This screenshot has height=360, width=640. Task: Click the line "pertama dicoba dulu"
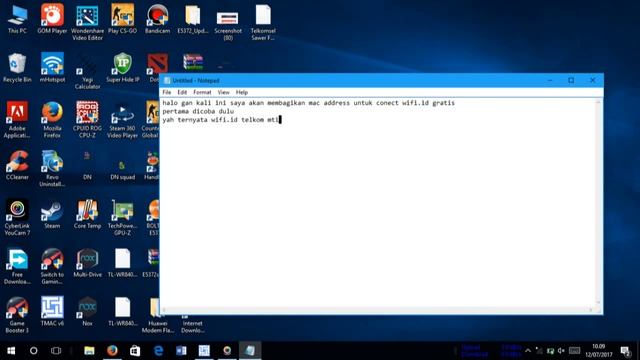(198, 111)
